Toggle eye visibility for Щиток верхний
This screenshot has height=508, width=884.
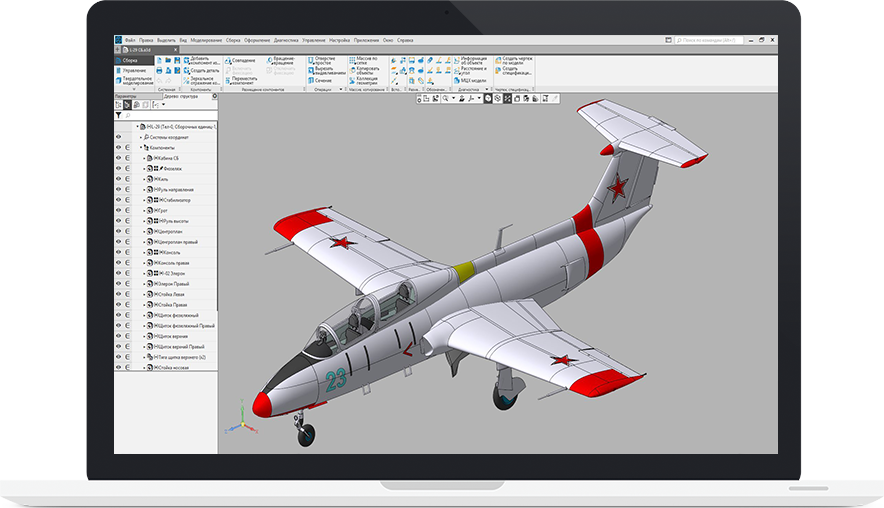click(118, 336)
